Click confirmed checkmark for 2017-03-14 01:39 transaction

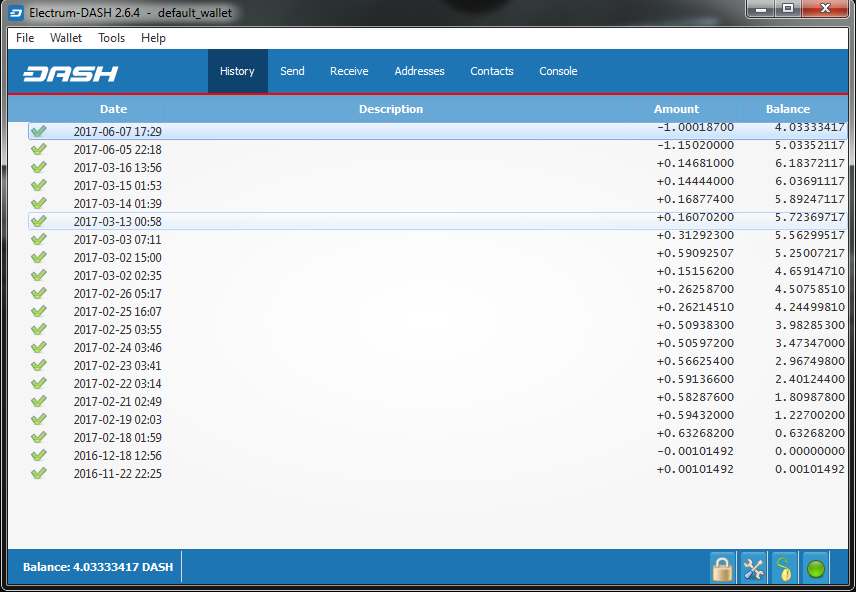click(39, 203)
